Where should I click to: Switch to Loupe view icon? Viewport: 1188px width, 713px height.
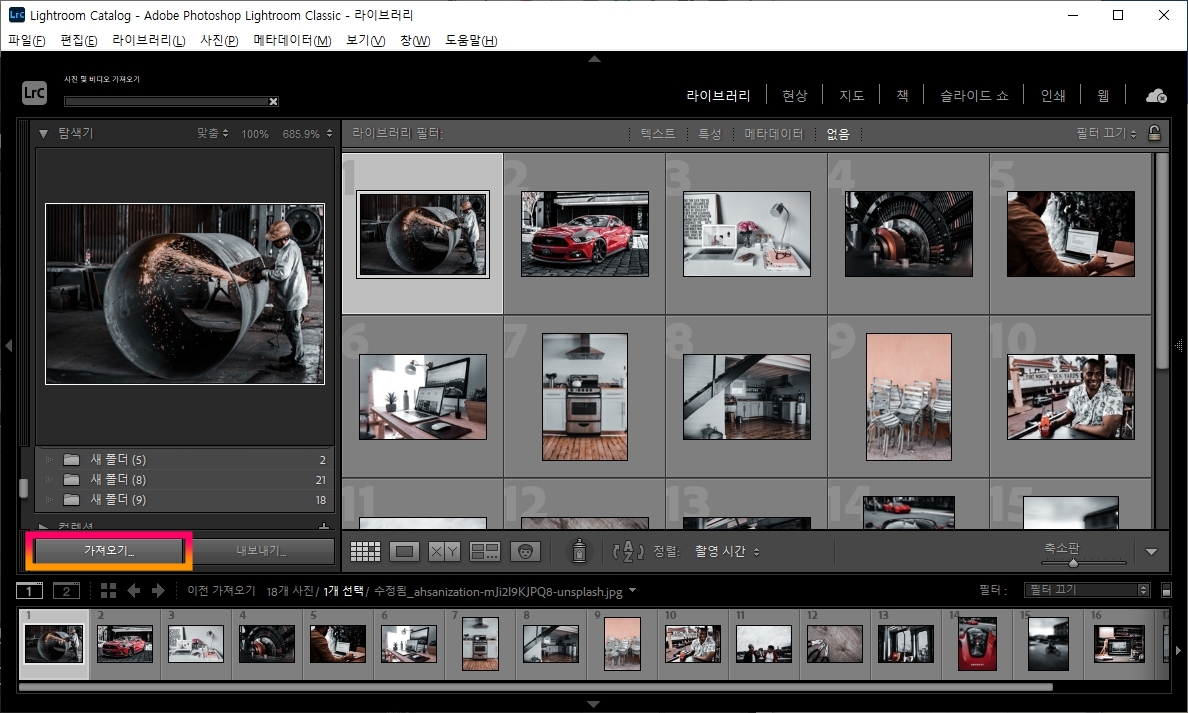click(405, 552)
